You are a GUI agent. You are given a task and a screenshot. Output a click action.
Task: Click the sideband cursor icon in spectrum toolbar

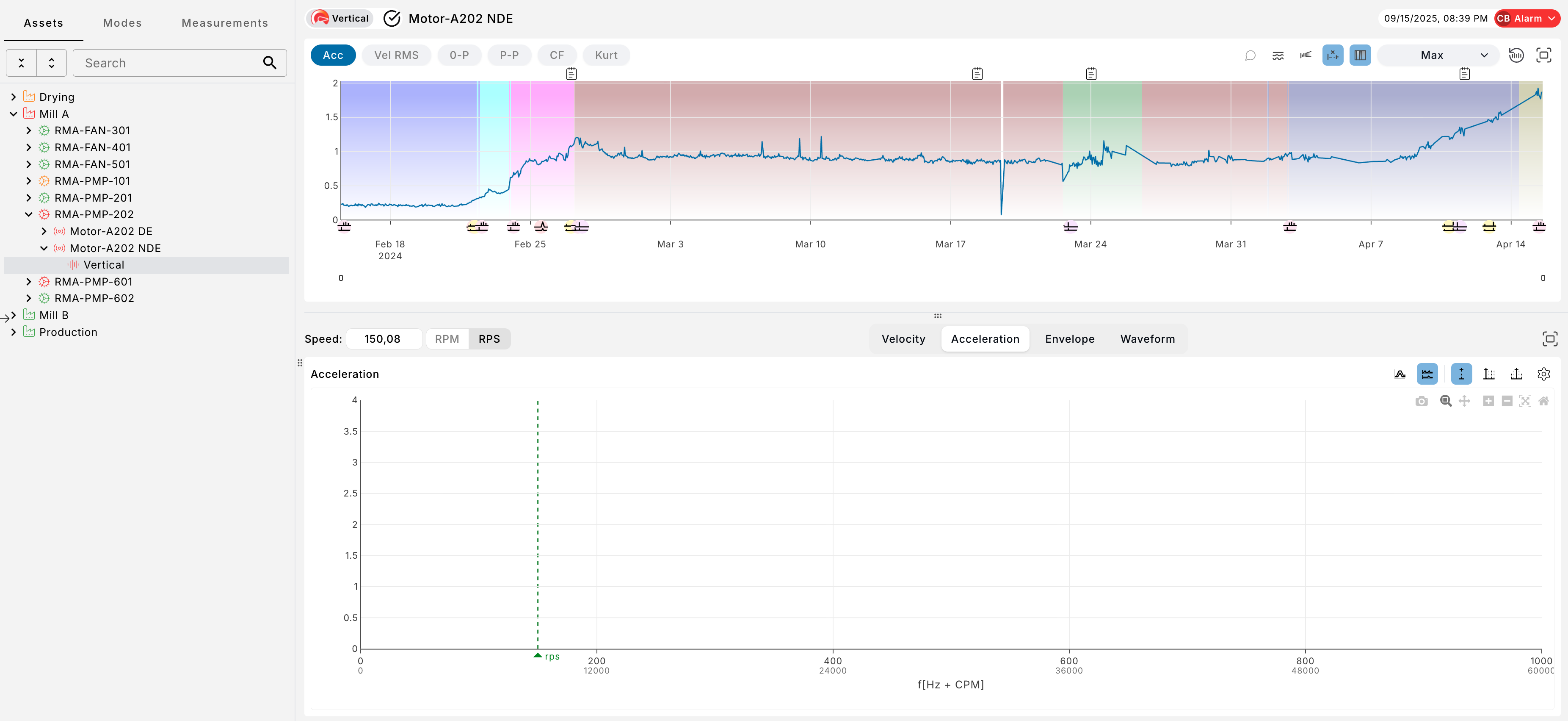coord(1516,374)
